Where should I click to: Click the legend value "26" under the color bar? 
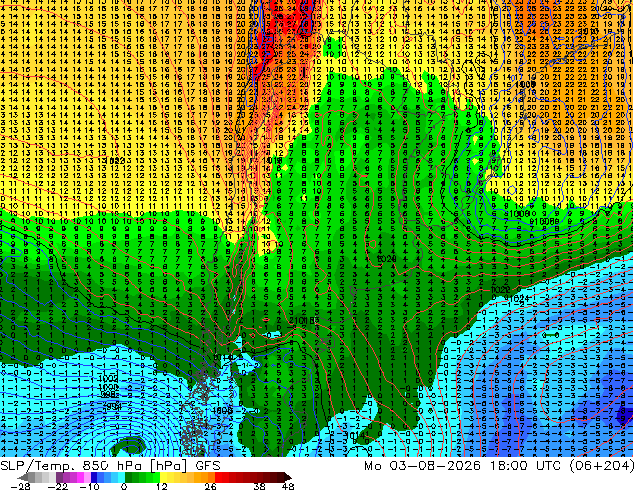pos(210,486)
